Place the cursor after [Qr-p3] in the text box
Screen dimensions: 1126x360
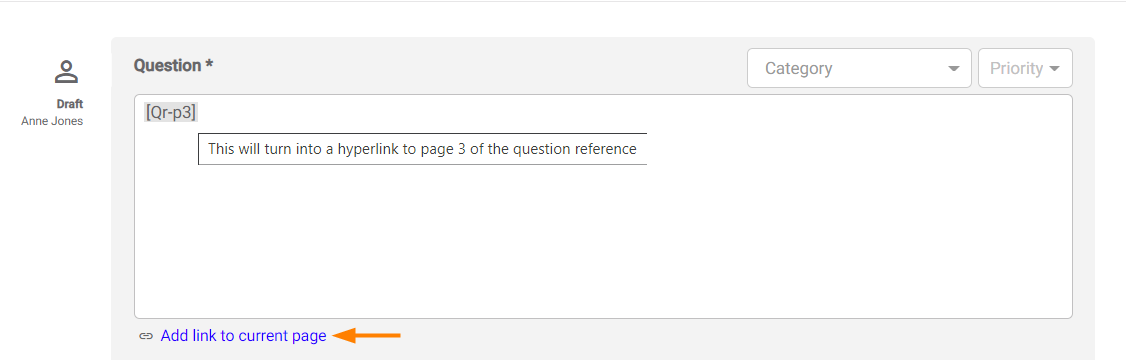click(200, 113)
